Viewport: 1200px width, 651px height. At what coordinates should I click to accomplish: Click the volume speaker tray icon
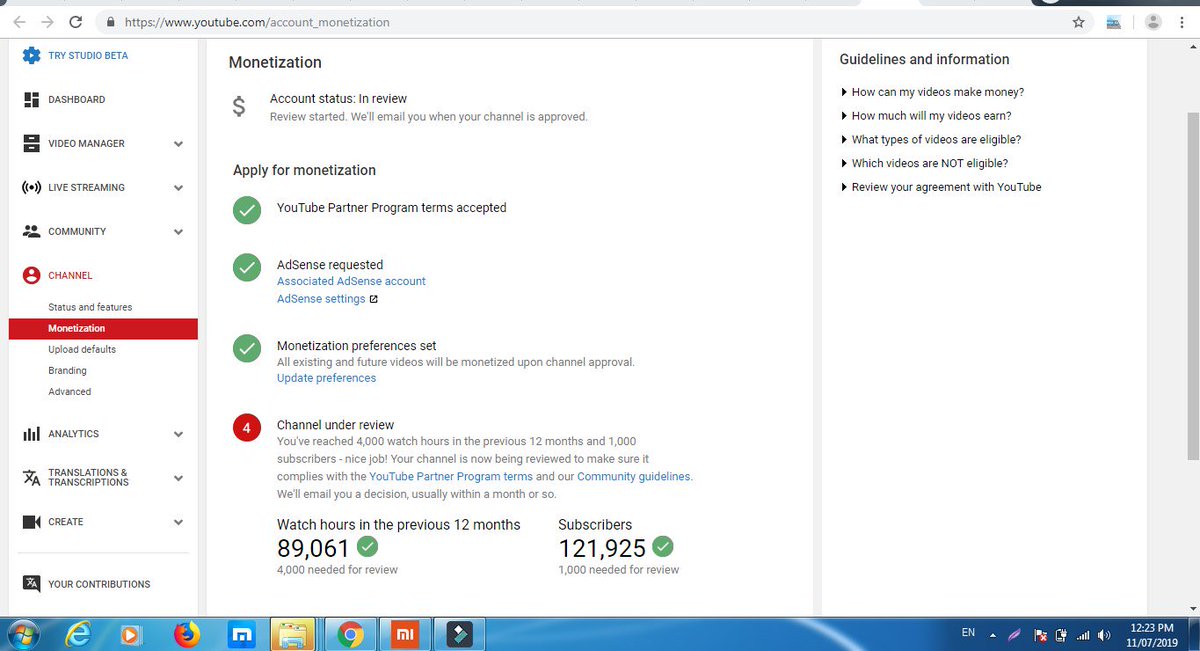(x=1104, y=634)
